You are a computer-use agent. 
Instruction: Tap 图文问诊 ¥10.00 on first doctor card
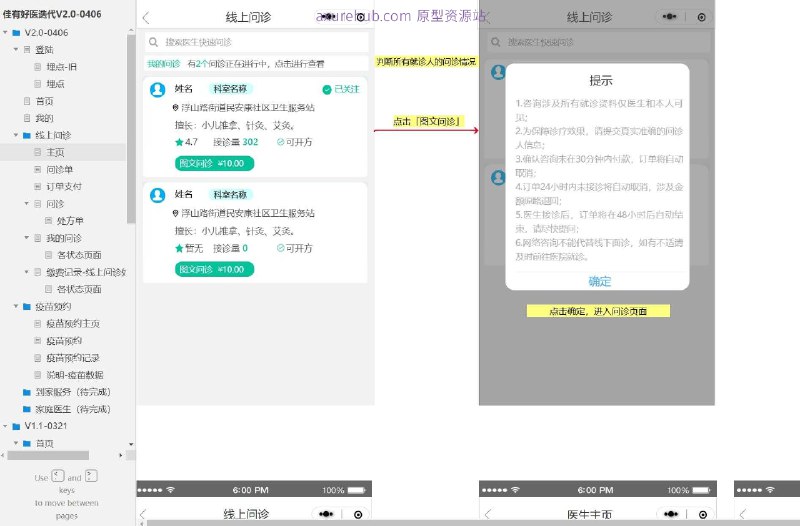(x=214, y=163)
